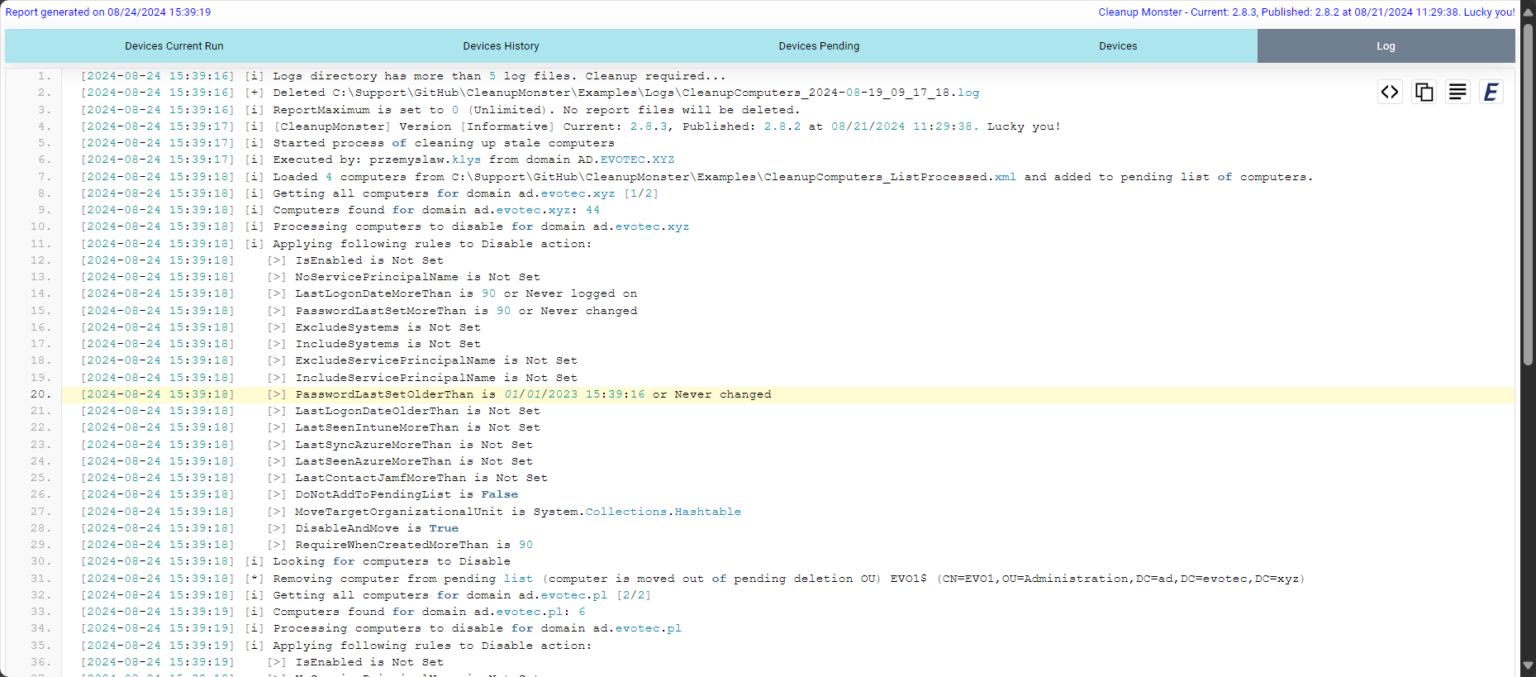Select the Log tab
Viewport: 1536px width, 677px height.
pyautogui.click(x=1385, y=45)
